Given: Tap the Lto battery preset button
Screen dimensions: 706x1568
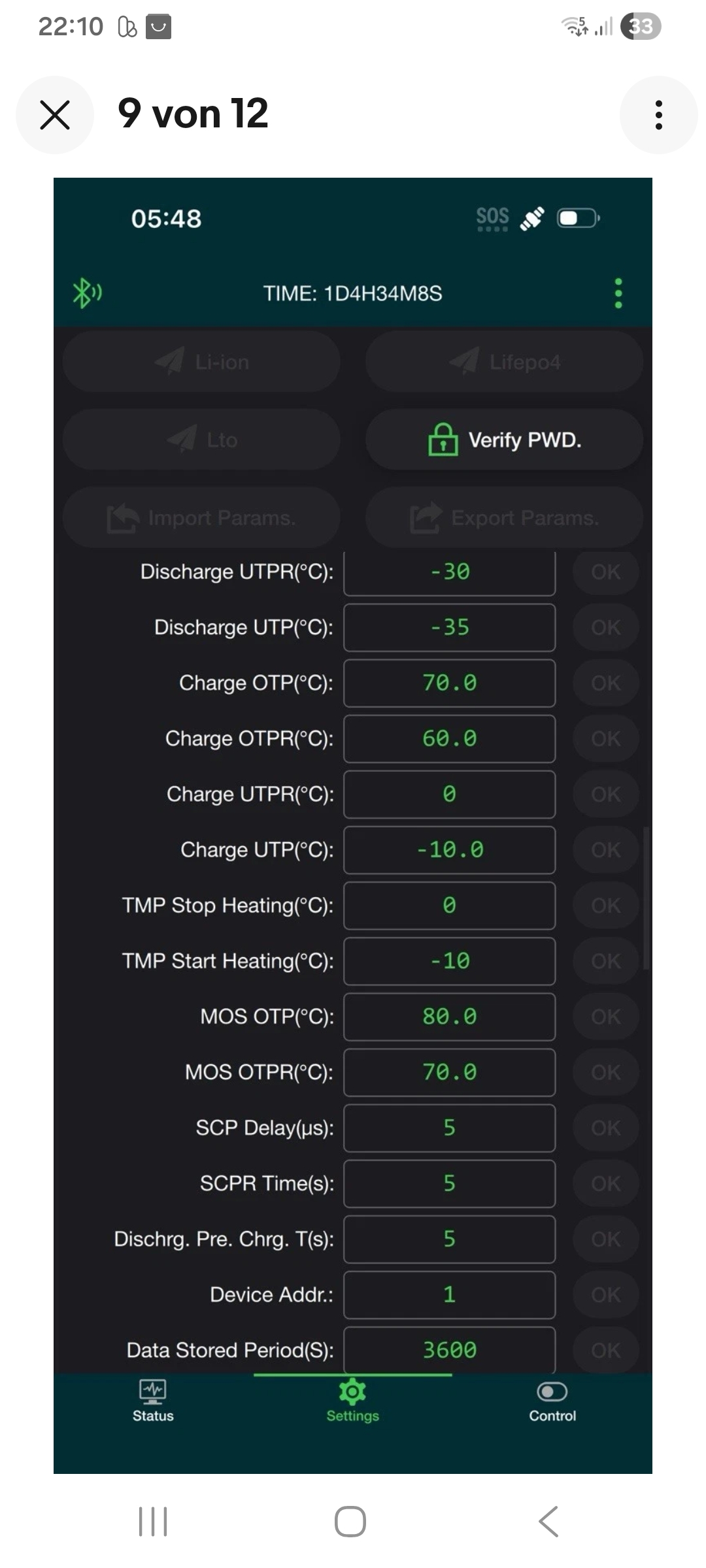Looking at the screenshot, I should coord(201,440).
